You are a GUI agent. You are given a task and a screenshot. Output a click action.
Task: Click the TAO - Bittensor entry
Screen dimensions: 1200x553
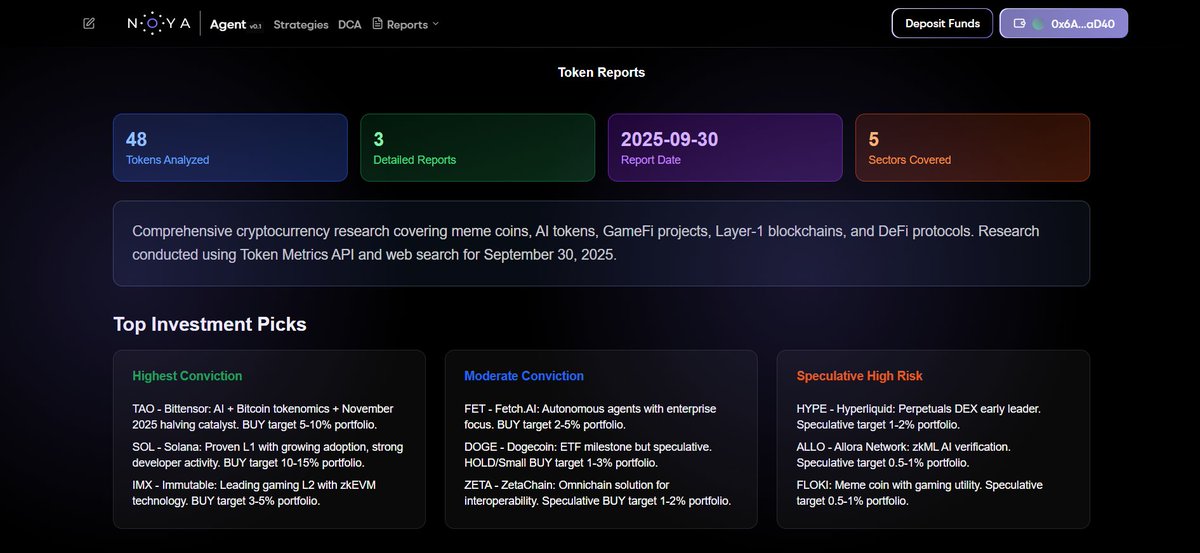[x=265, y=417]
